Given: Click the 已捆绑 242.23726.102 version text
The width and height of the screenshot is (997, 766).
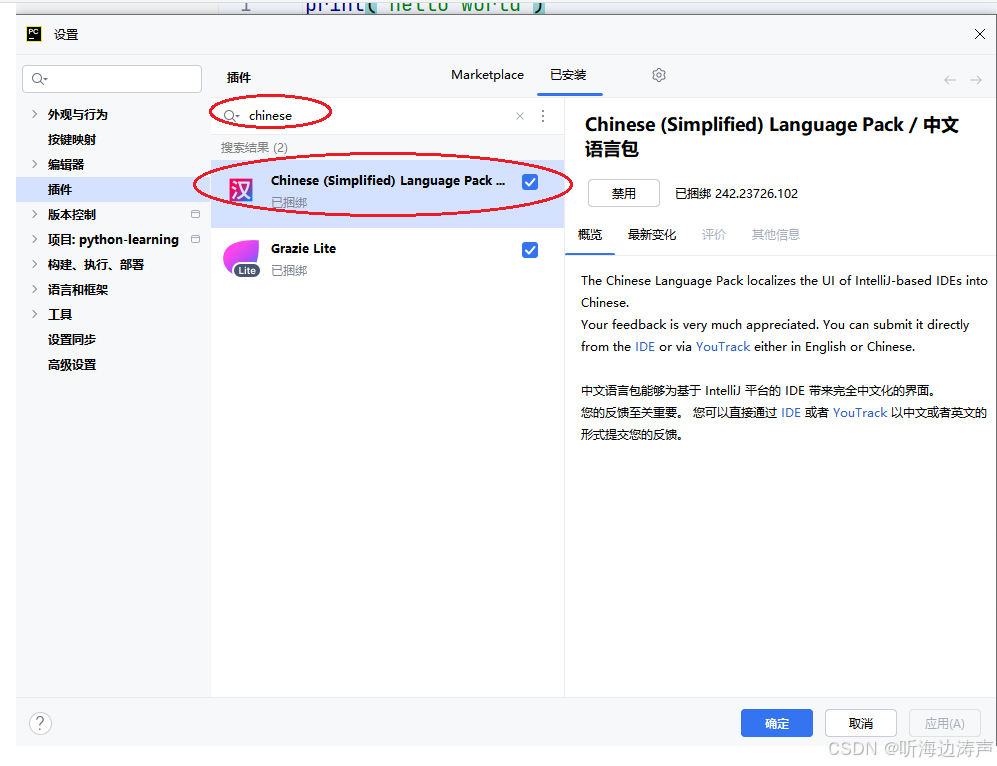Looking at the screenshot, I should click(x=736, y=193).
